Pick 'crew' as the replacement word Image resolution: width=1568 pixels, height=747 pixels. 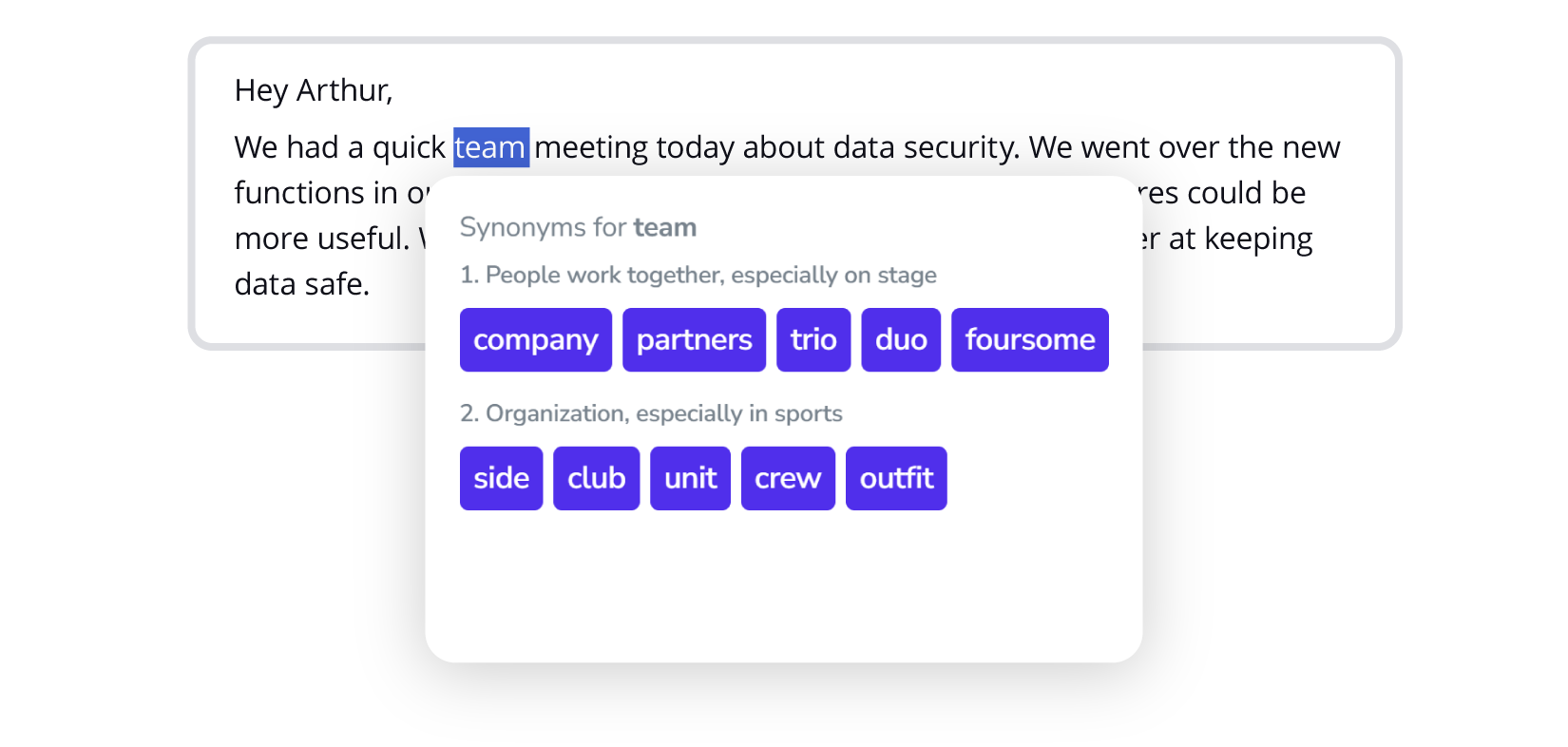(x=788, y=478)
